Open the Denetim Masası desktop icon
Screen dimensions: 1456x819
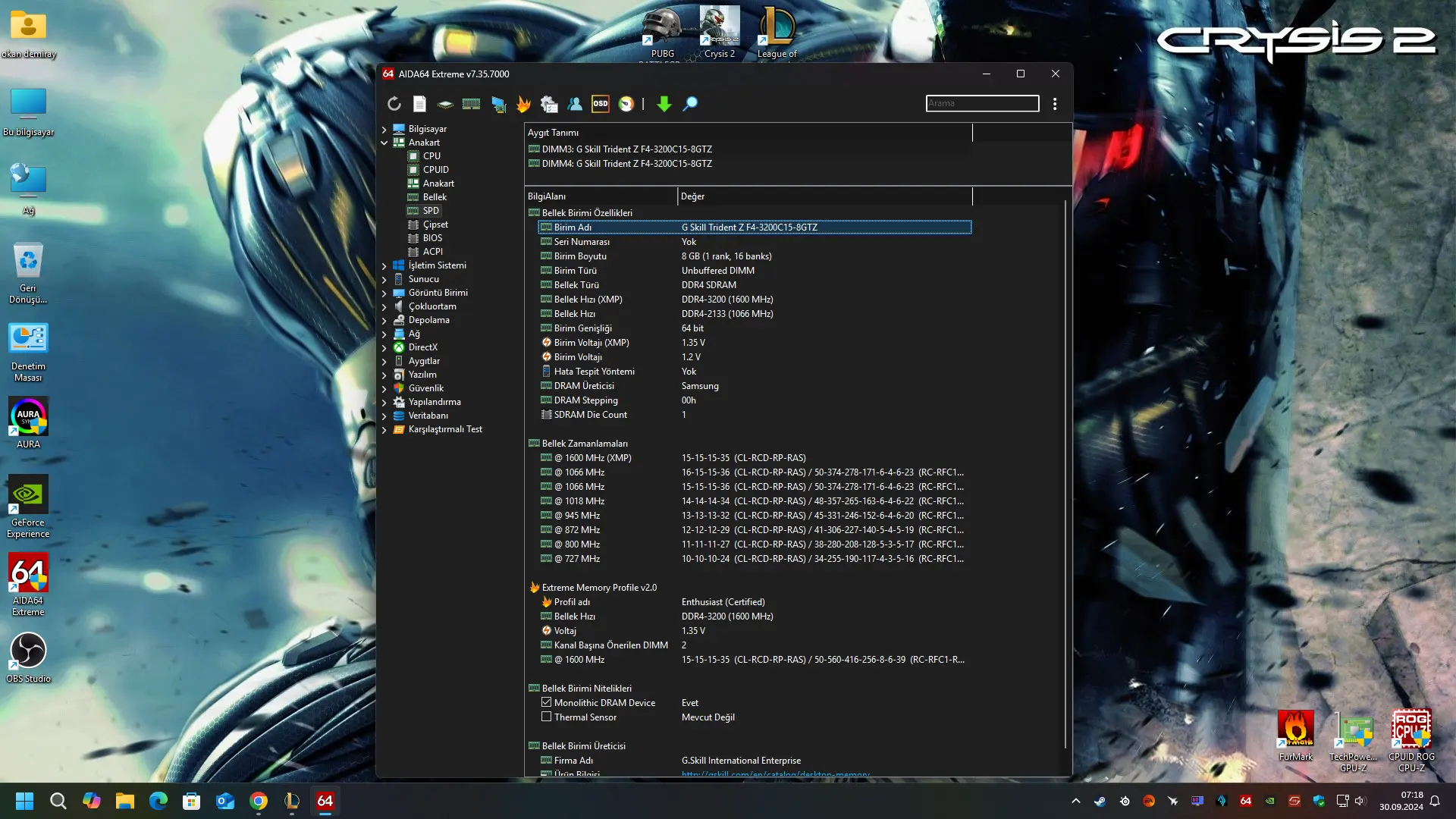coord(28,353)
